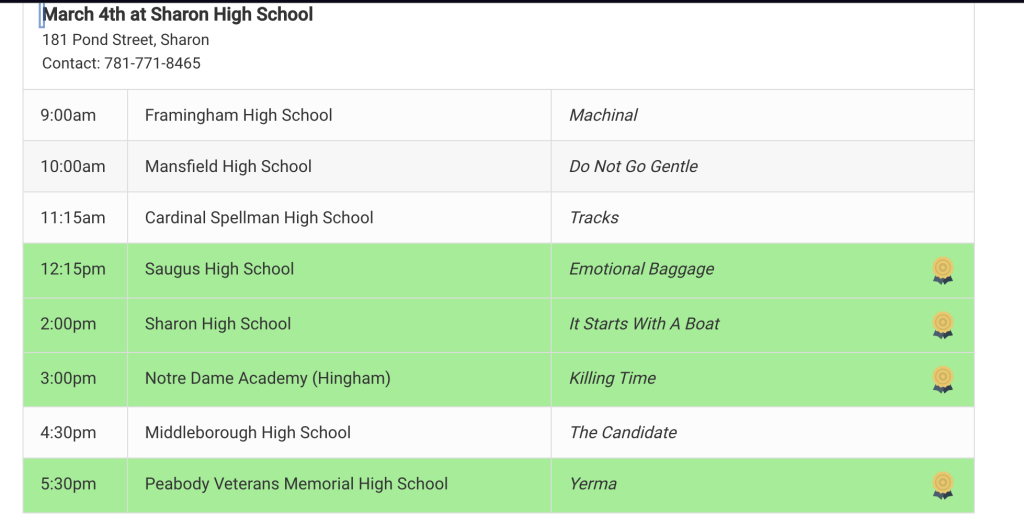The image size is (1024, 526).
Task: Click the Machinal play title
Action: pyautogui.click(x=603, y=115)
